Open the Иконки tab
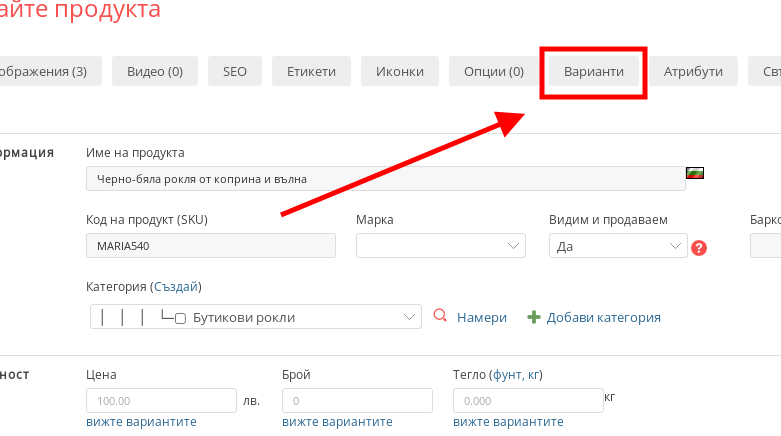This screenshot has width=781, height=436. tap(399, 71)
